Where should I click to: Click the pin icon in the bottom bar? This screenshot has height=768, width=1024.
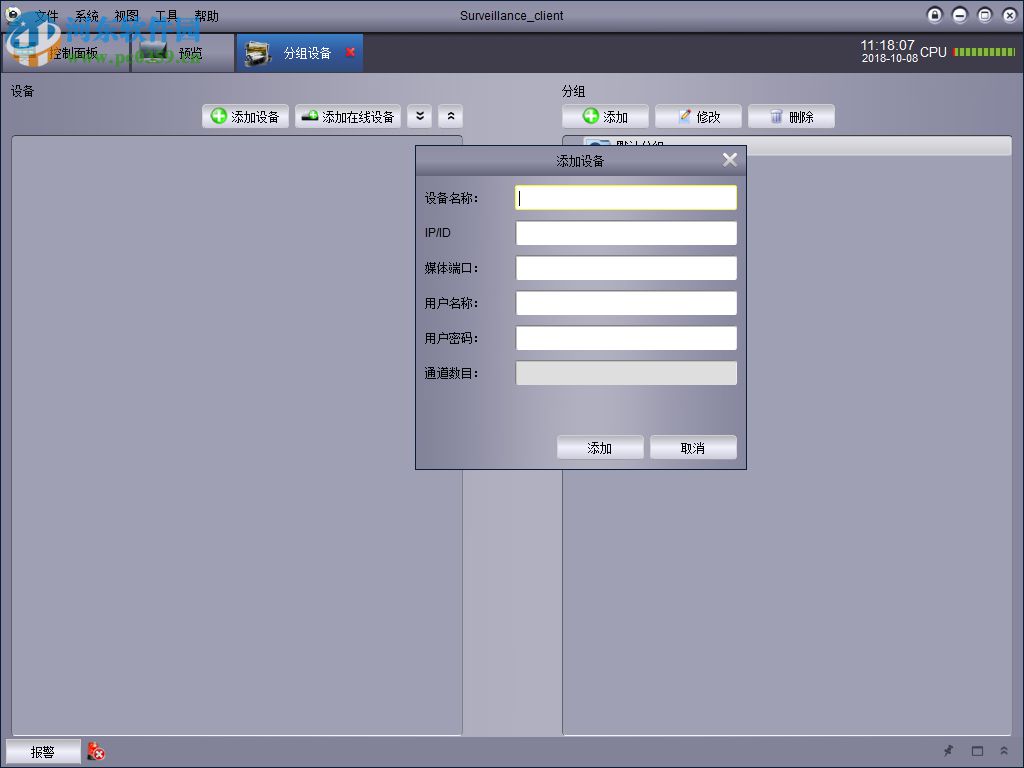(x=948, y=751)
